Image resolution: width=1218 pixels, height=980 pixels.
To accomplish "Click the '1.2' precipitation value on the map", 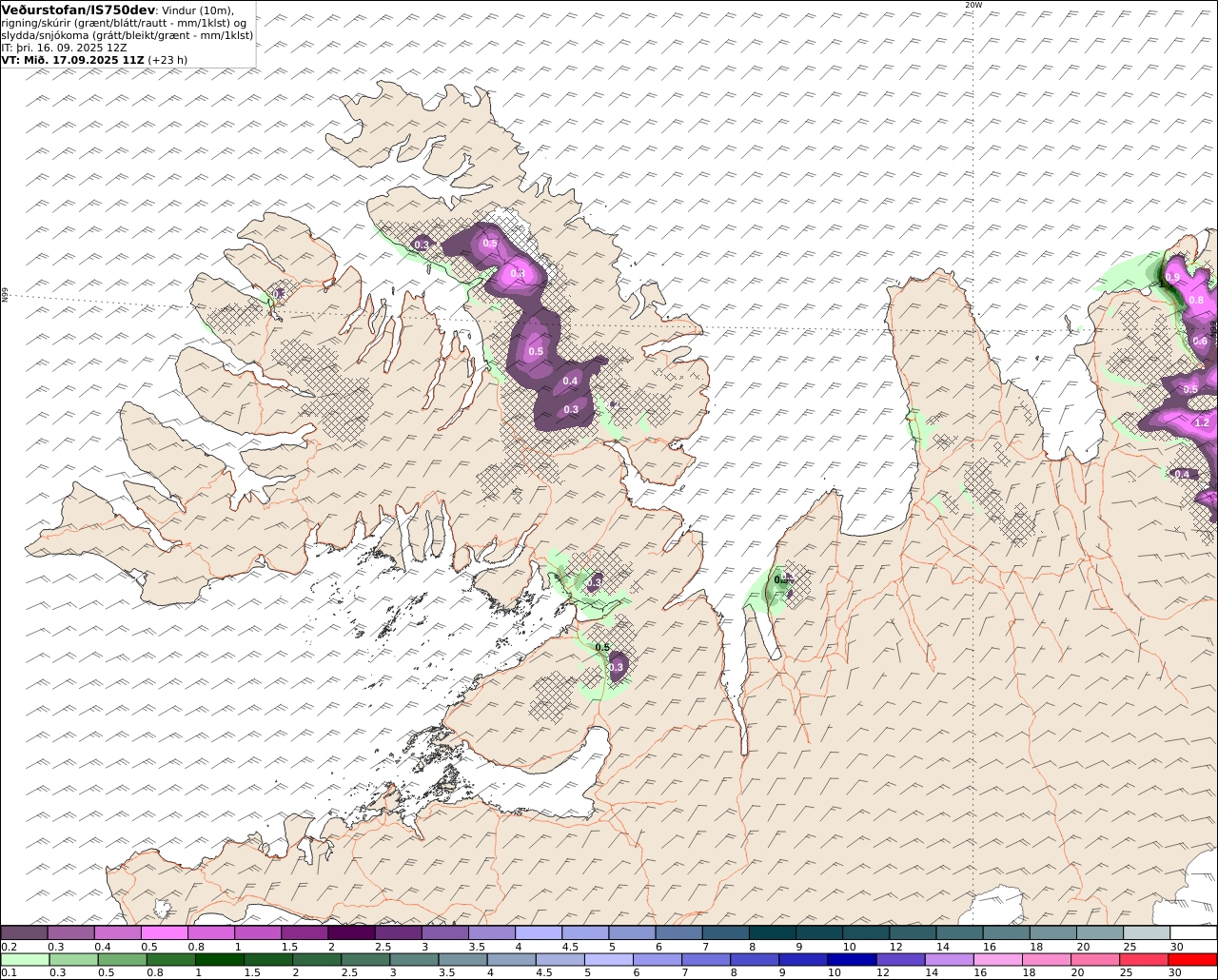I will coord(1201,422).
